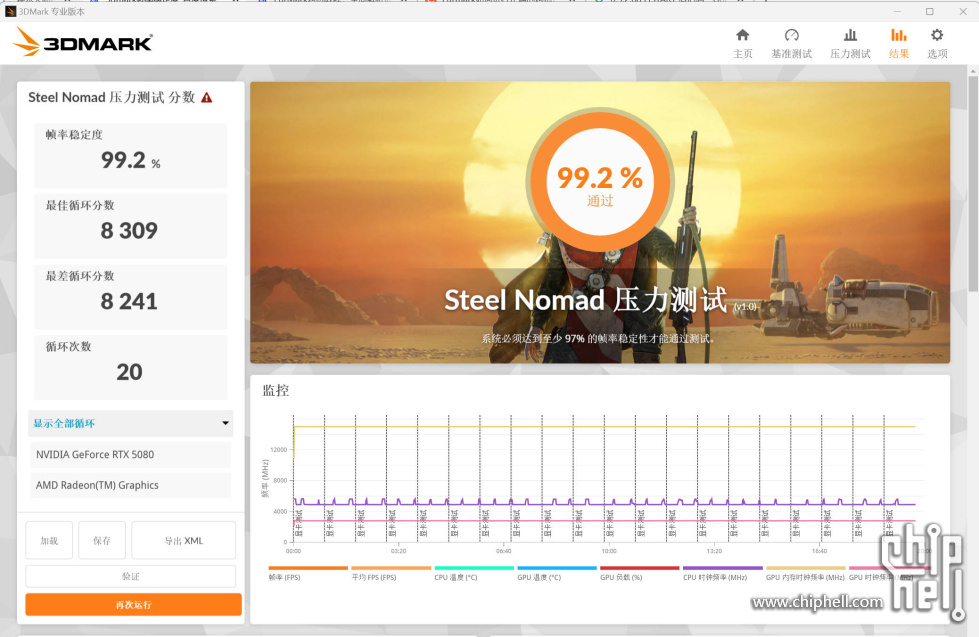
Task: Open the 选项 options gear
Action: [x=937, y=43]
